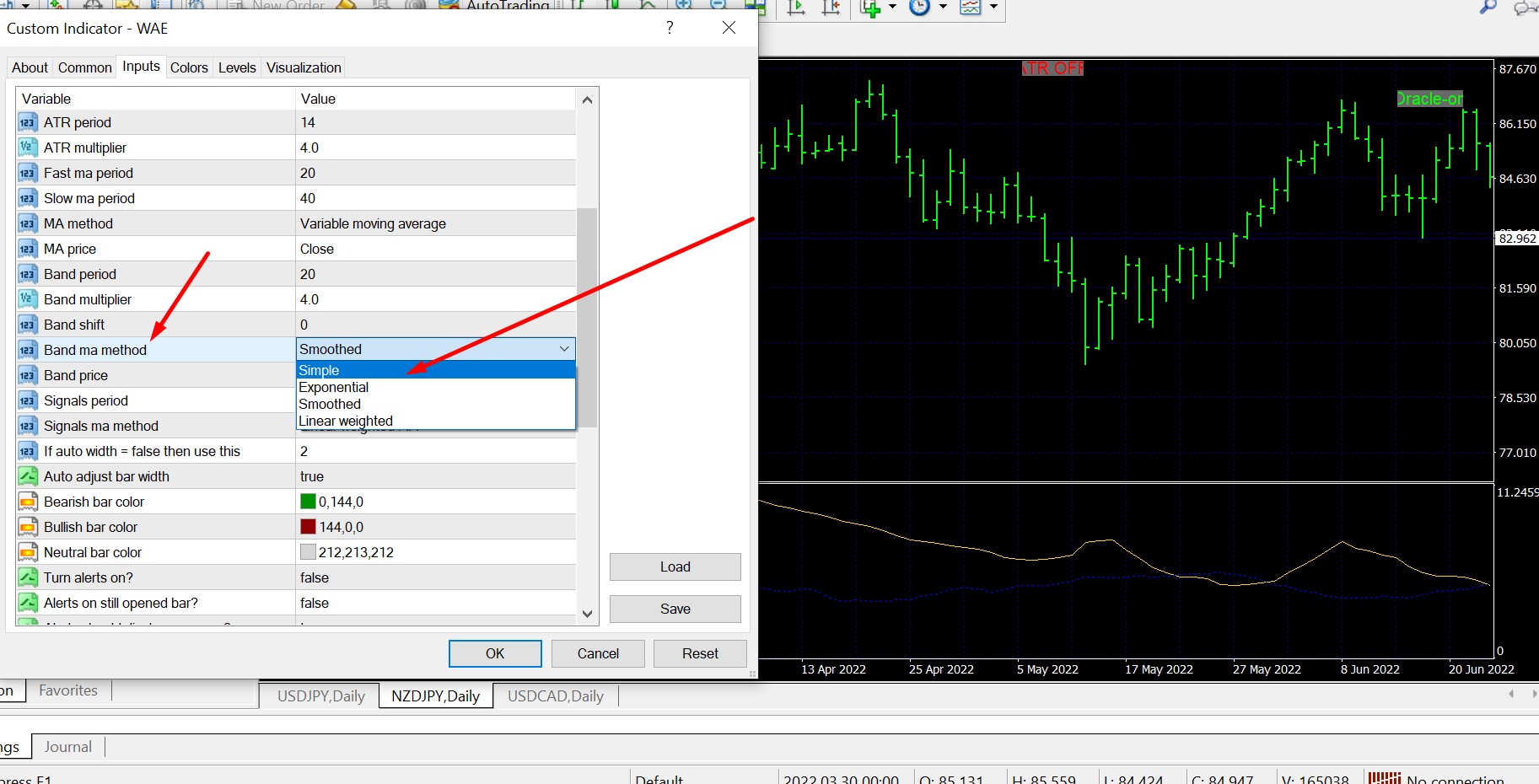Click the dark red Bullish bar color swatch

point(308,527)
